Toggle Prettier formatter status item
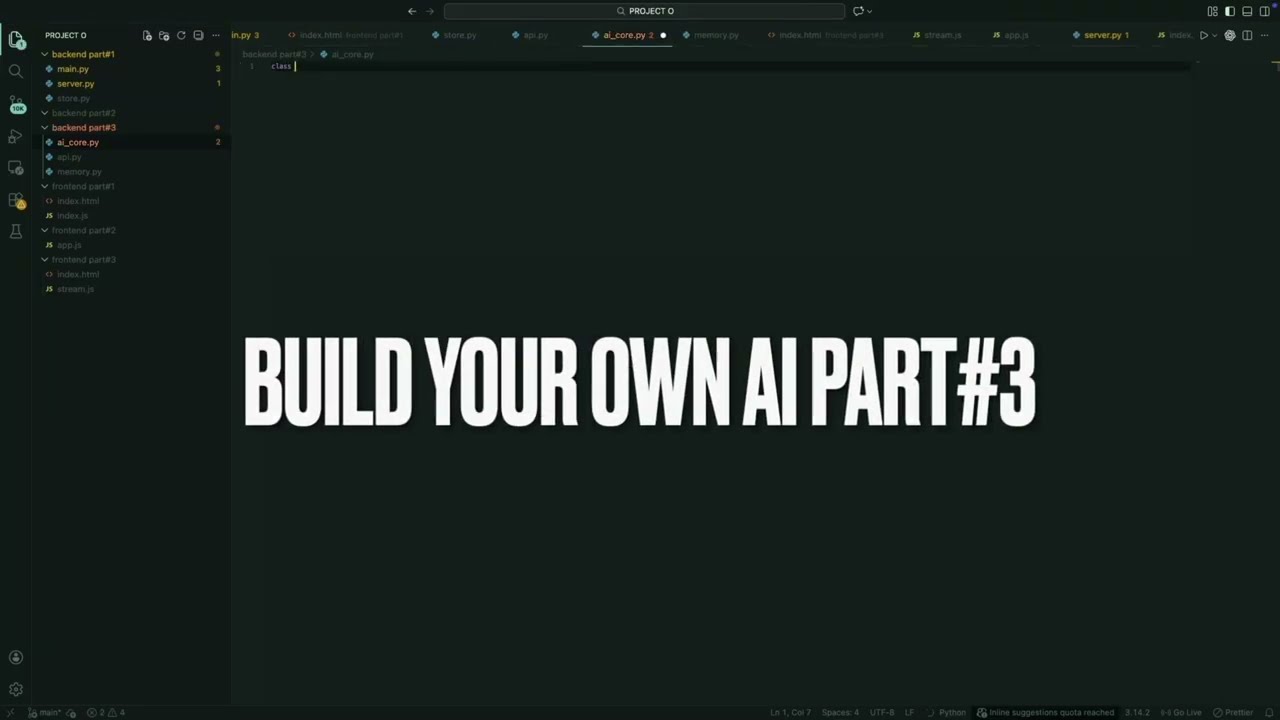 click(x=1233, y=713)
